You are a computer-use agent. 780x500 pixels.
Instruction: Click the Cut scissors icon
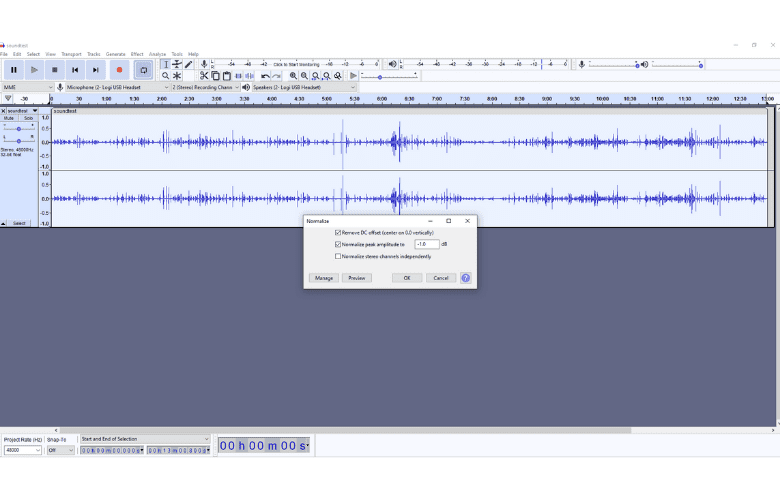point(203,76)
